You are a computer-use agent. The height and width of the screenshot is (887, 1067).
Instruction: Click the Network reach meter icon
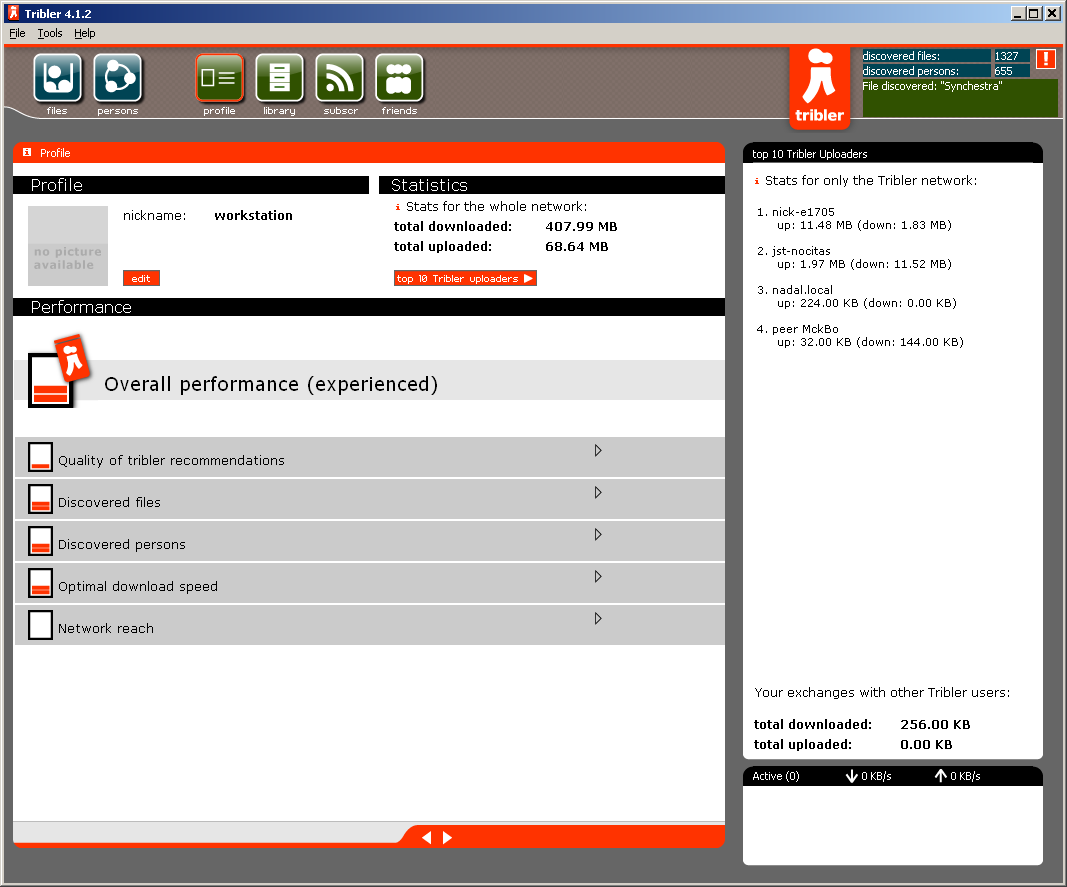(40, 625)
